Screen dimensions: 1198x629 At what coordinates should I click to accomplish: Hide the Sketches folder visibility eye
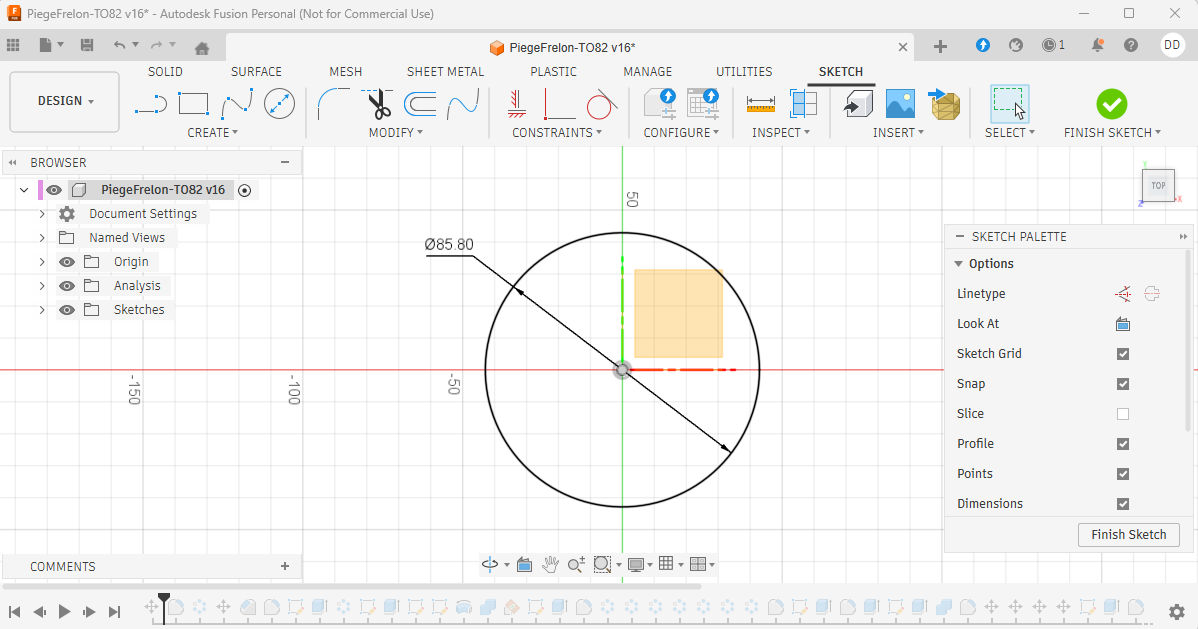(x=67, y=310)
